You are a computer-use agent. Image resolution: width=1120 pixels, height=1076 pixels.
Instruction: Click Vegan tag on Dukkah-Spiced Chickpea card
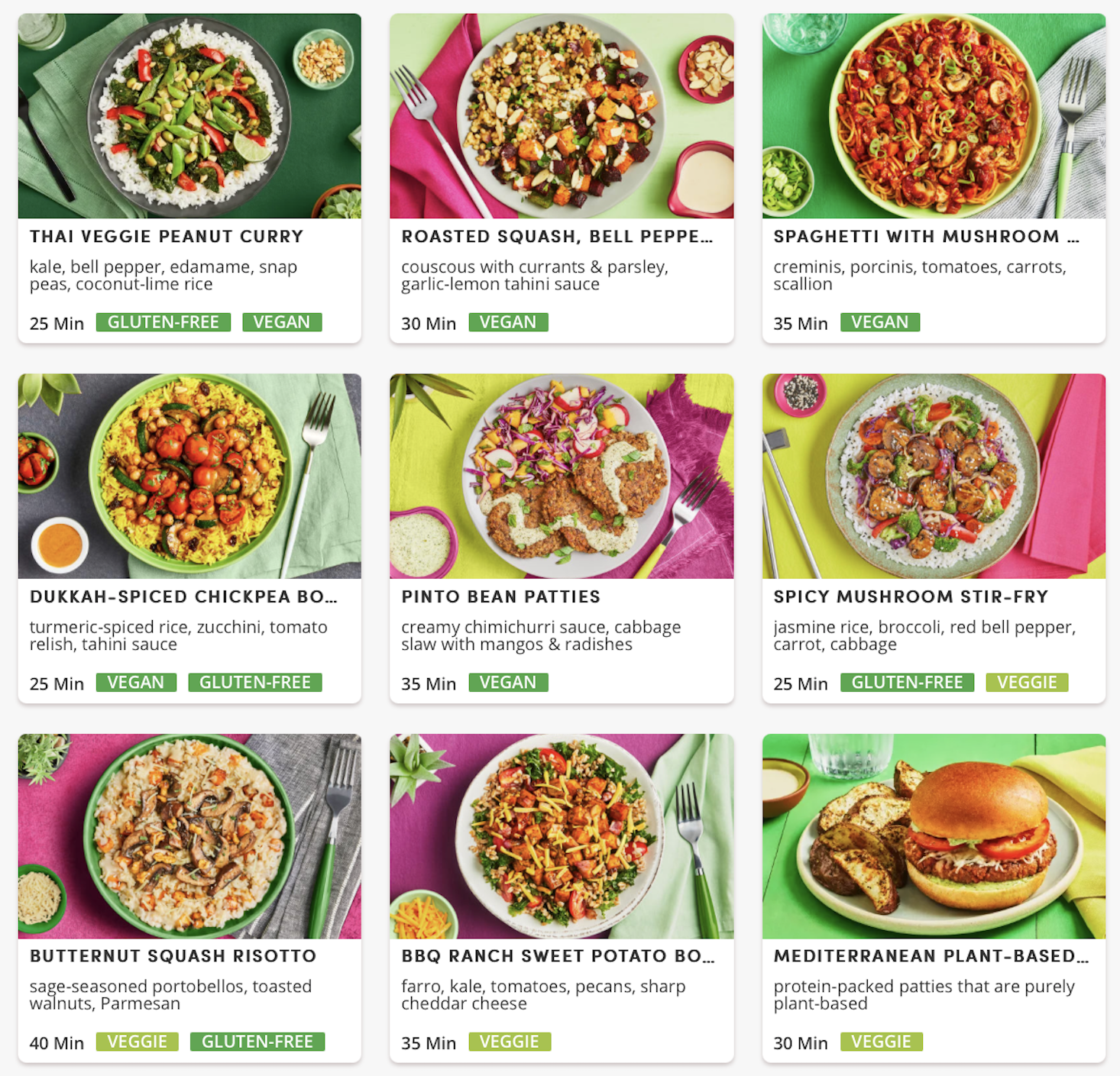tap(136, 683)
